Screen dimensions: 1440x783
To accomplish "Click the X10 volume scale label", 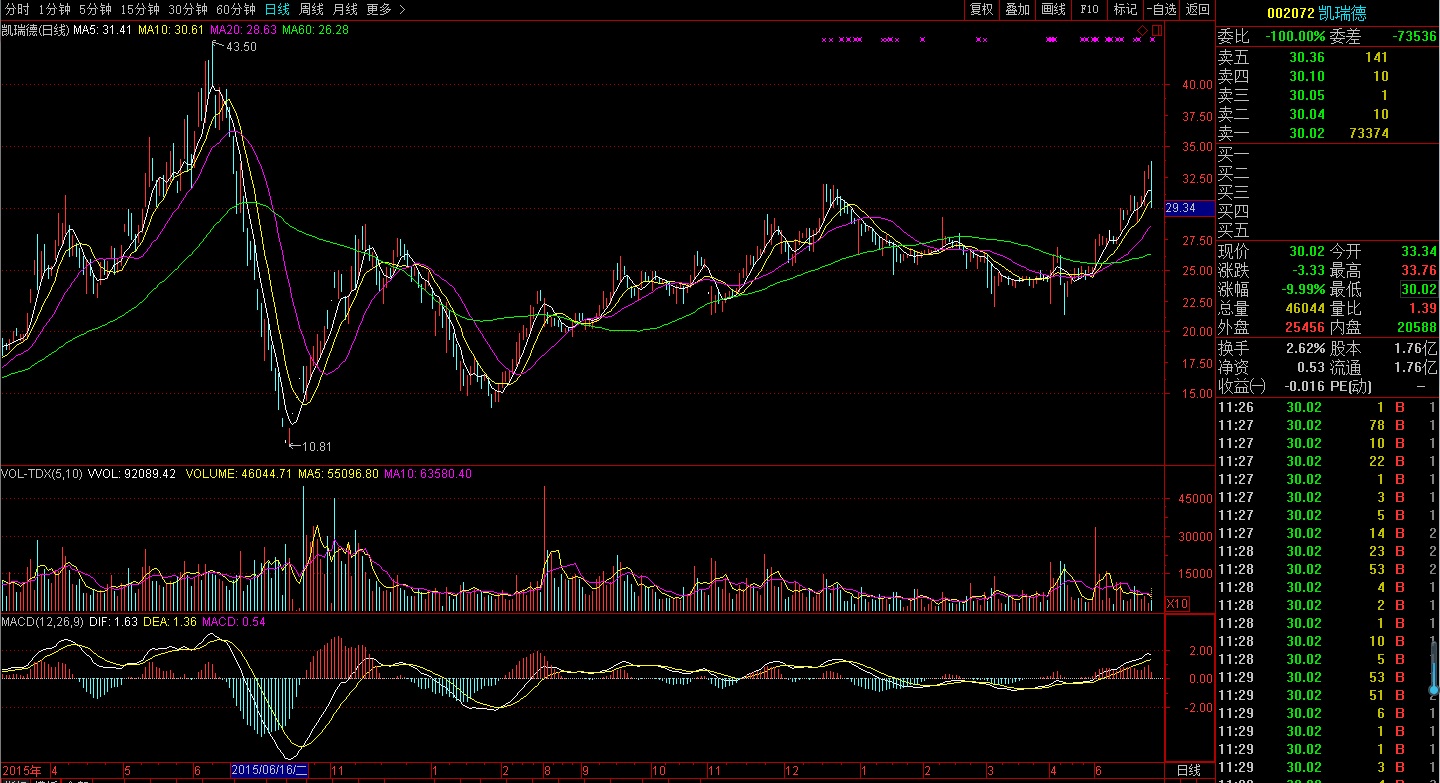I will coord(1178,603).
